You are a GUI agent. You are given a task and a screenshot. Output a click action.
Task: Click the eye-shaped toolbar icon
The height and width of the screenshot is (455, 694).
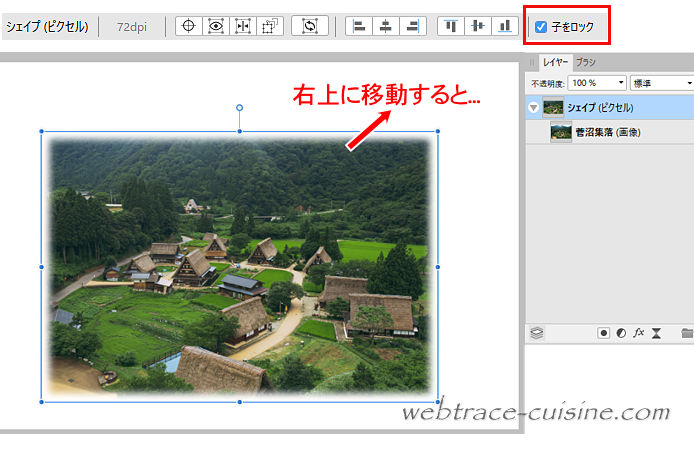pyautogui.click(x=215, y=26)
